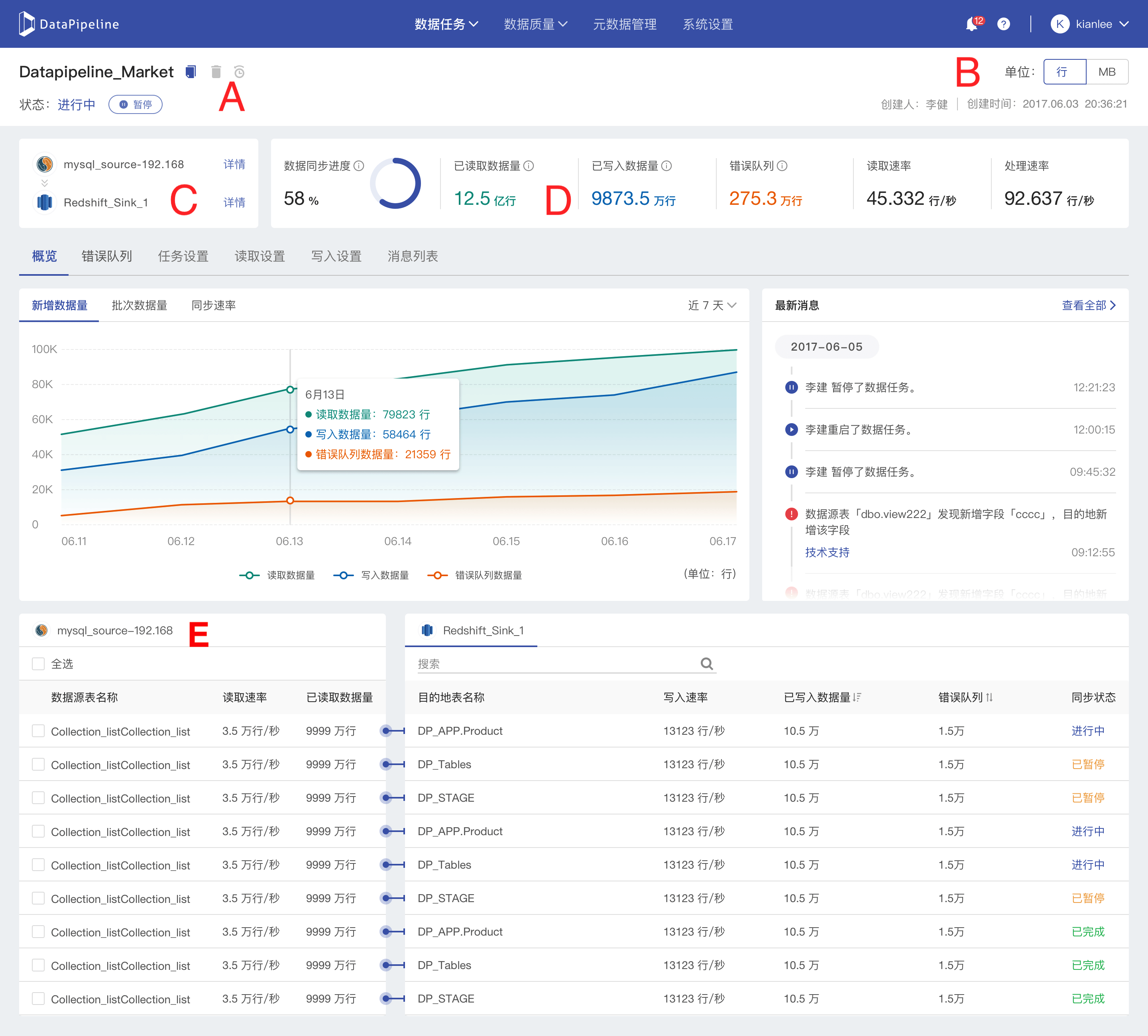Check the 全选 checkbox
This screenshot has width=1148, height=1036.
click(x=38, y=664)
